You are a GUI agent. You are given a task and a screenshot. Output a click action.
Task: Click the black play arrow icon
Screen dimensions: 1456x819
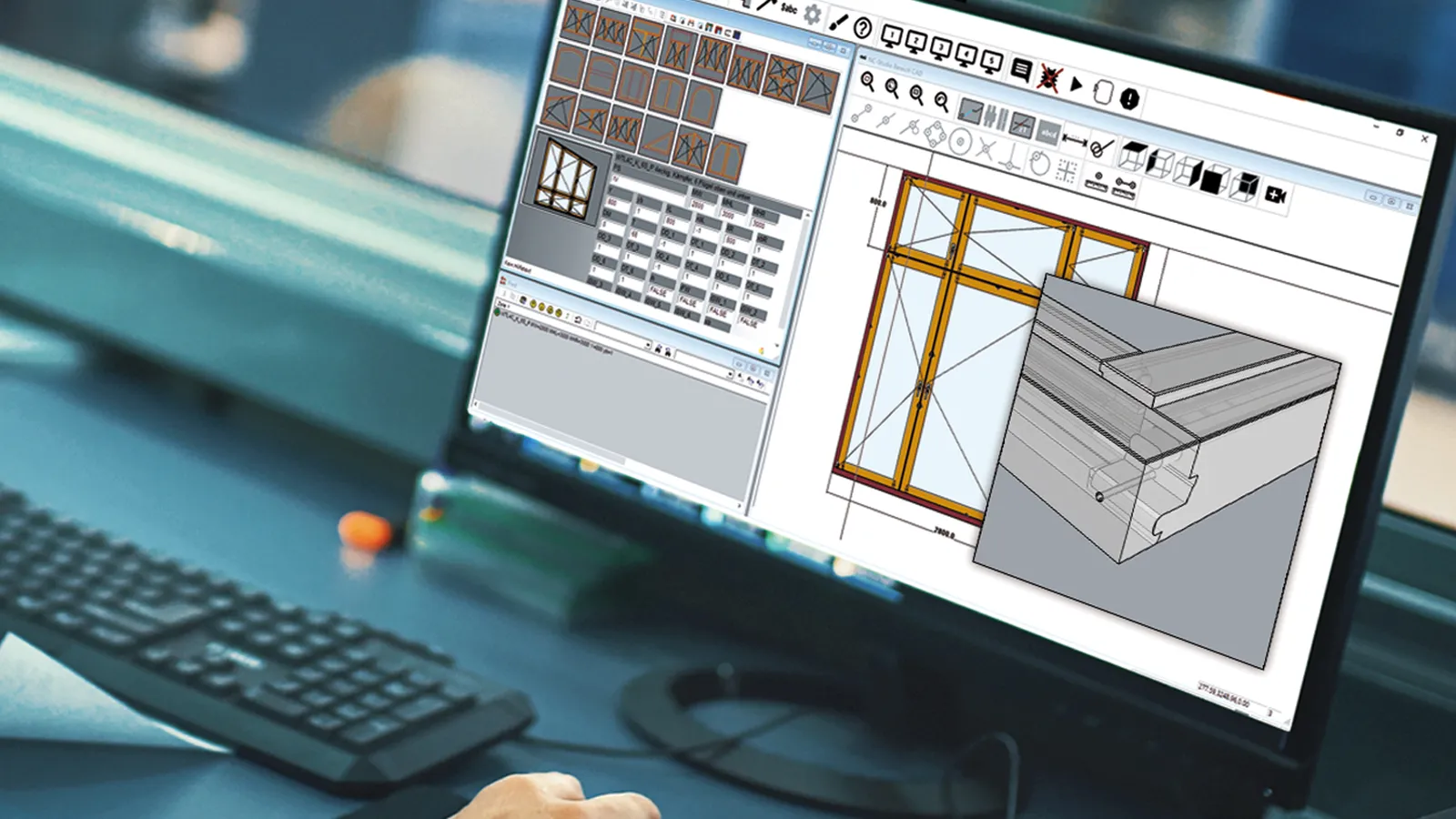[x=1076, y=85]
